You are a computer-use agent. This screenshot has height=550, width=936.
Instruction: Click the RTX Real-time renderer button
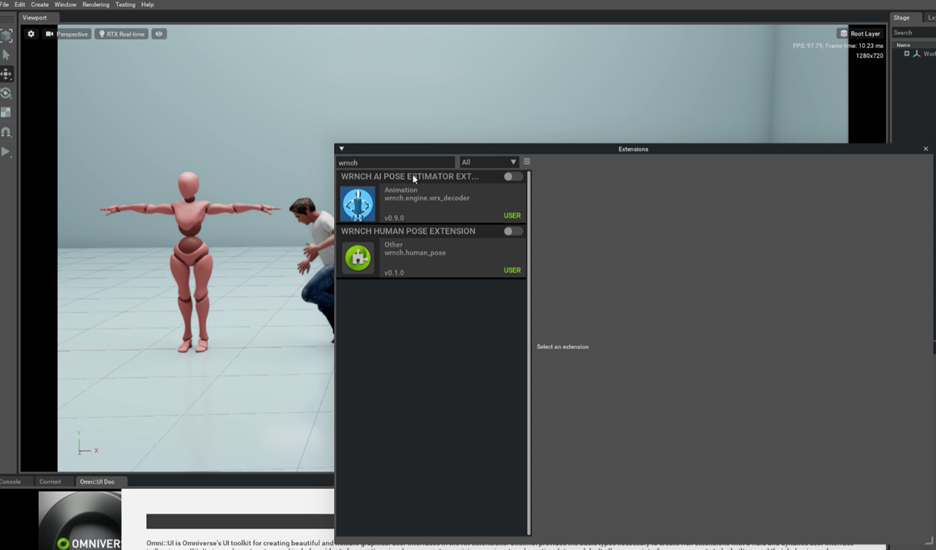click(122, 34)
